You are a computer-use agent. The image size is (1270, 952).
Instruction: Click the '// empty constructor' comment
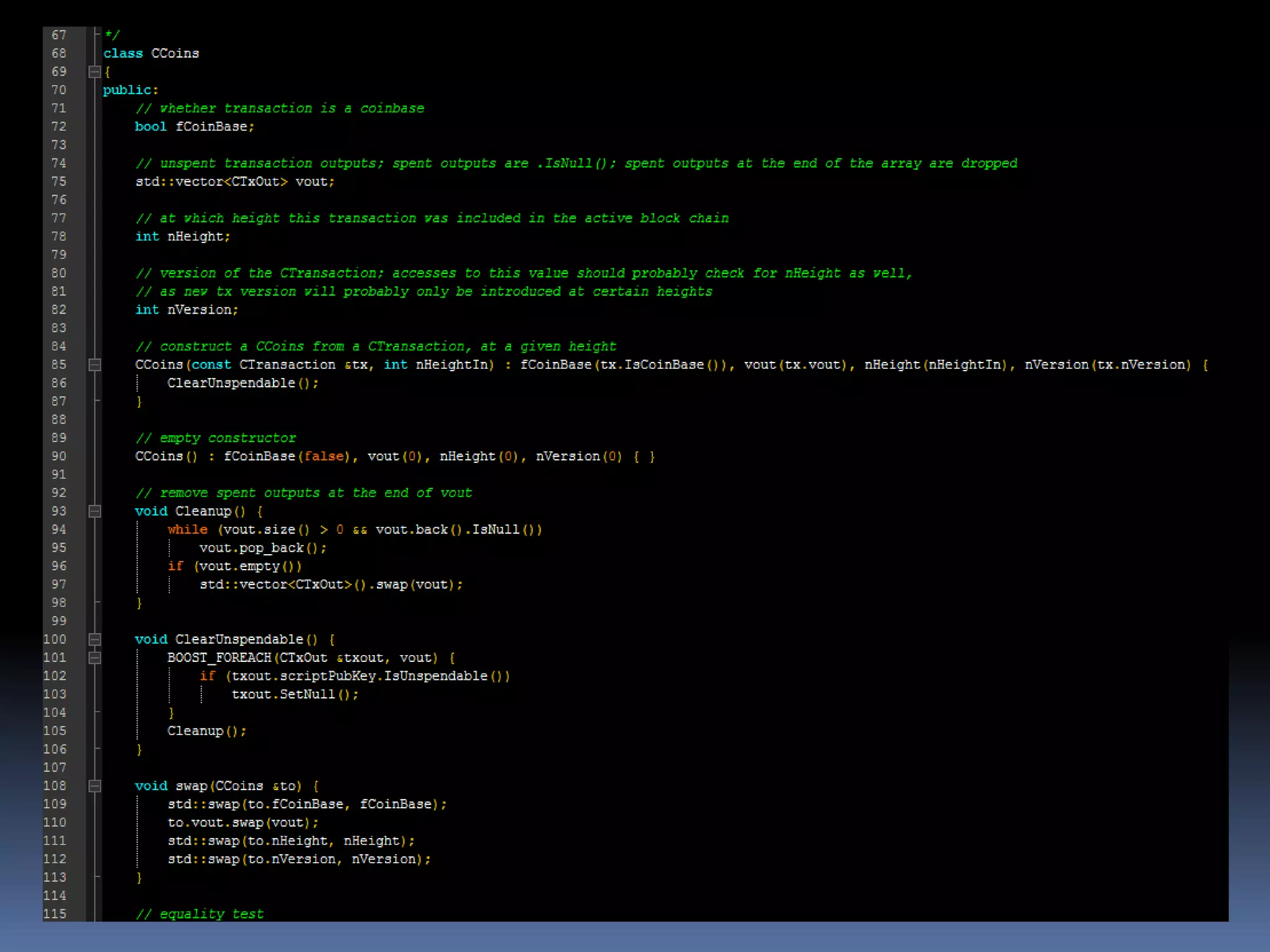216,438
